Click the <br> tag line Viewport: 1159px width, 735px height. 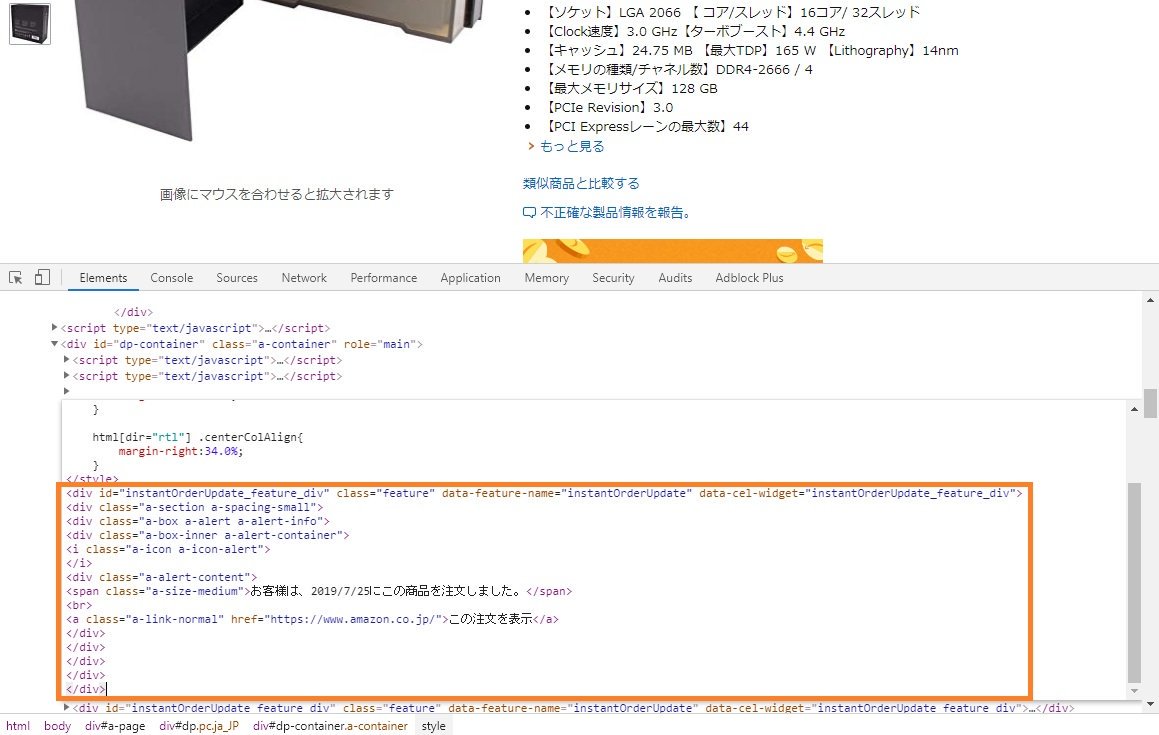click(79, 605)
